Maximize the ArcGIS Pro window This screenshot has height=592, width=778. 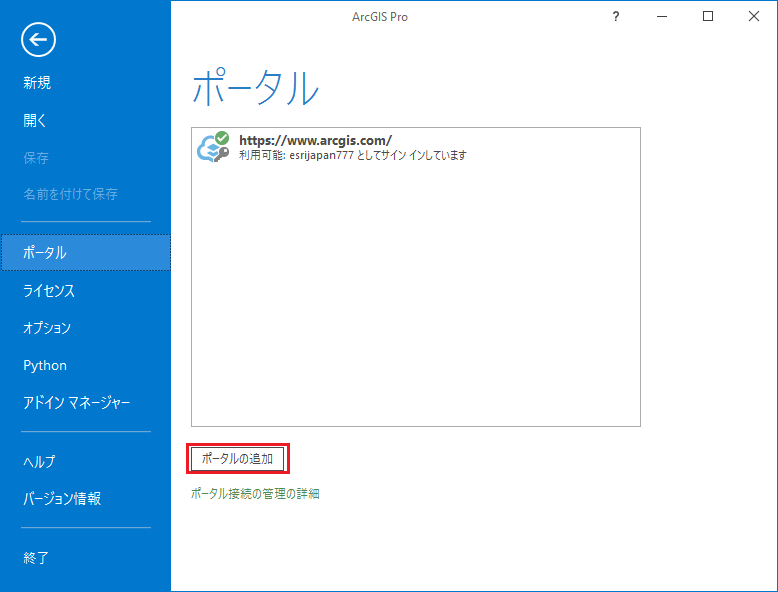pyautogui.click(x=708, y=16)
